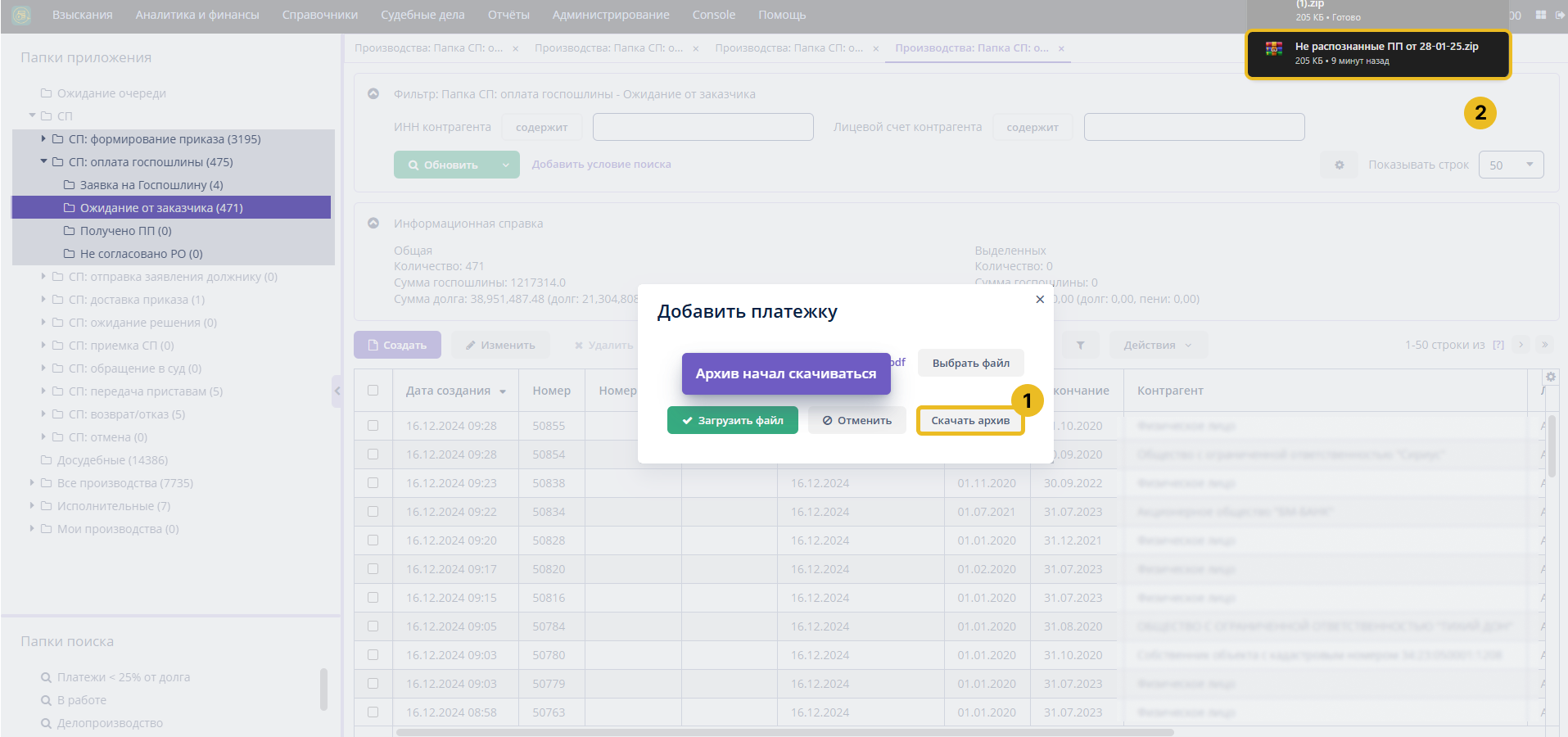Expand the СП: формирование приказа folder
The height and width of the screenshot is (737, 1568).
pyautogui.click(x=44, y=139)
